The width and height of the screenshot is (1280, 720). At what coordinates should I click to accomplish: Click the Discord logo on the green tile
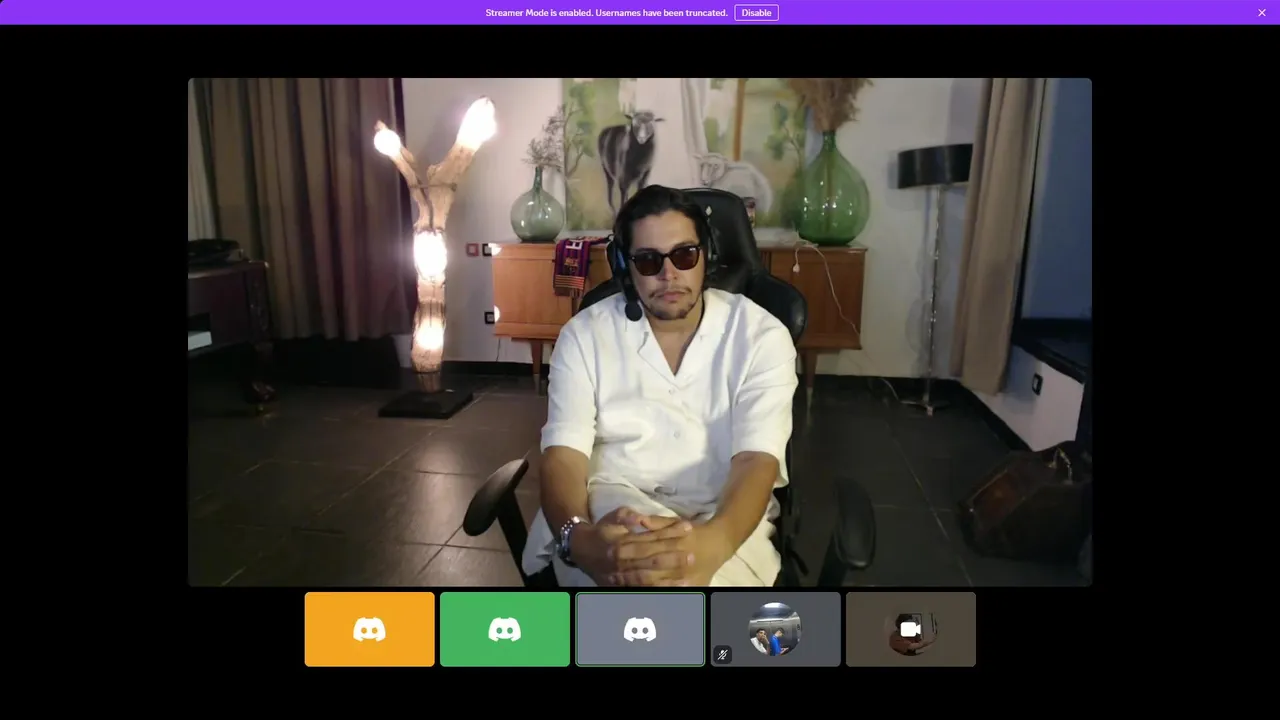point(505,629)
